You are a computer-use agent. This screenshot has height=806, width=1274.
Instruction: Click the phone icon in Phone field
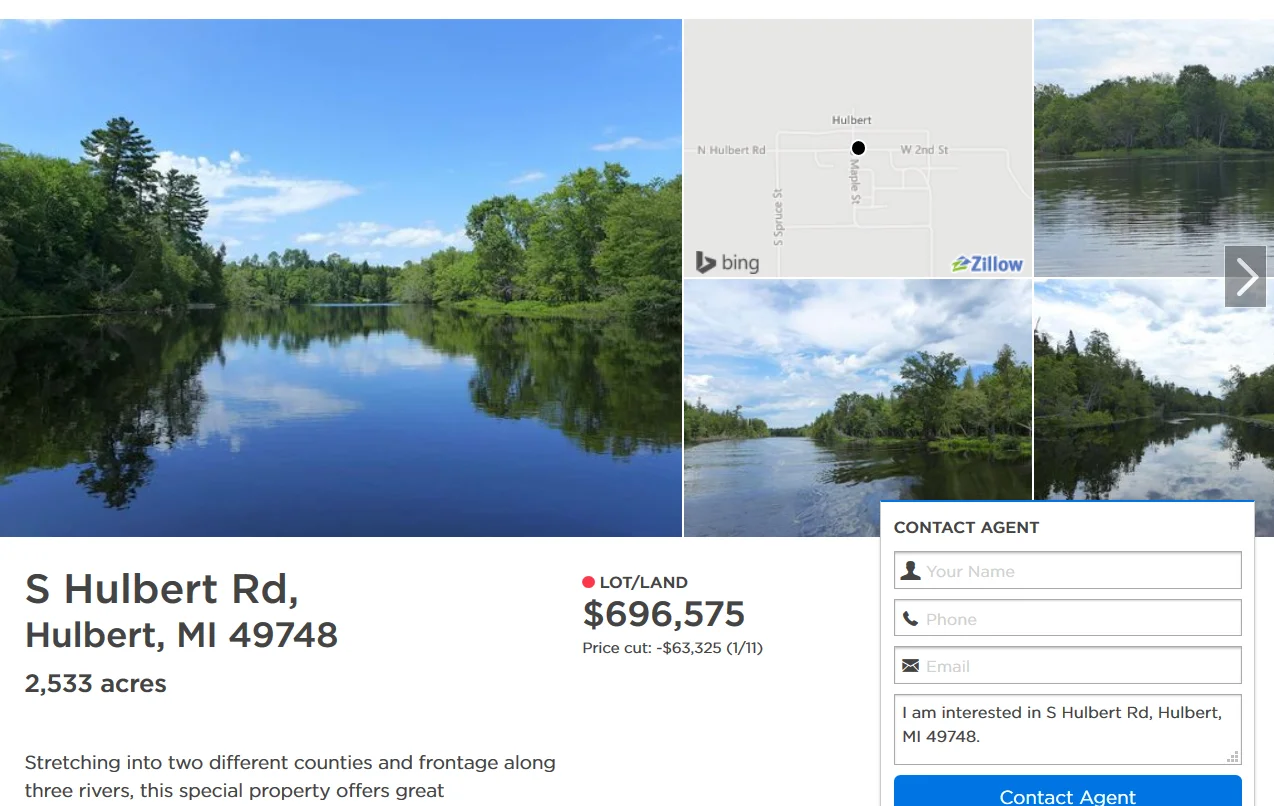point(910,619)
